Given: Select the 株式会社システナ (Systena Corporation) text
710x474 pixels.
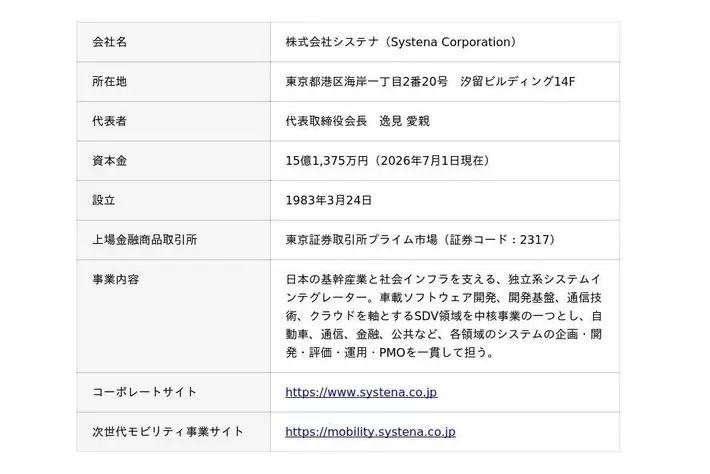Looking at the screenshot, I should 401,42.
